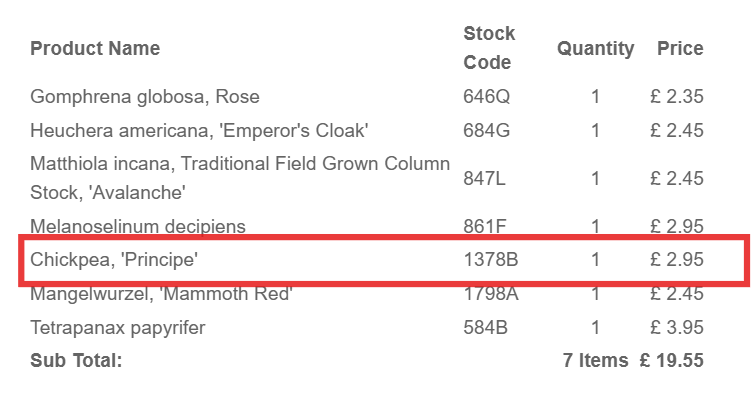Image resolution: width=752 pixels, height=417 pixels.
Task: Select Gomphrena globosa, Rose product name
Action: coord(145,97)
